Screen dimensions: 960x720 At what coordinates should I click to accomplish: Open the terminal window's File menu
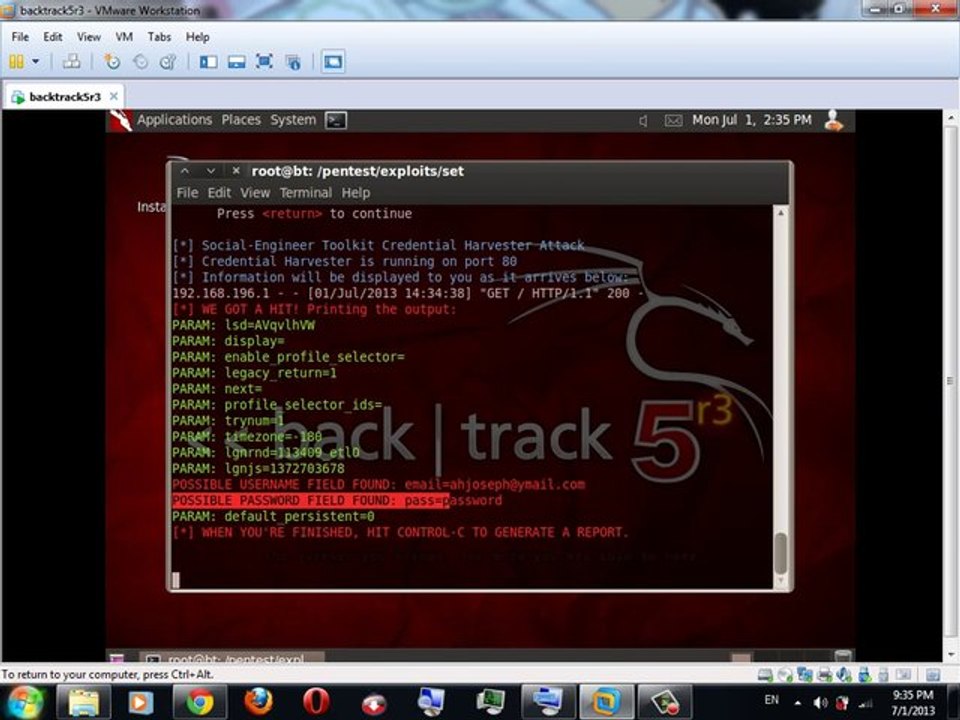pos(187,193)
